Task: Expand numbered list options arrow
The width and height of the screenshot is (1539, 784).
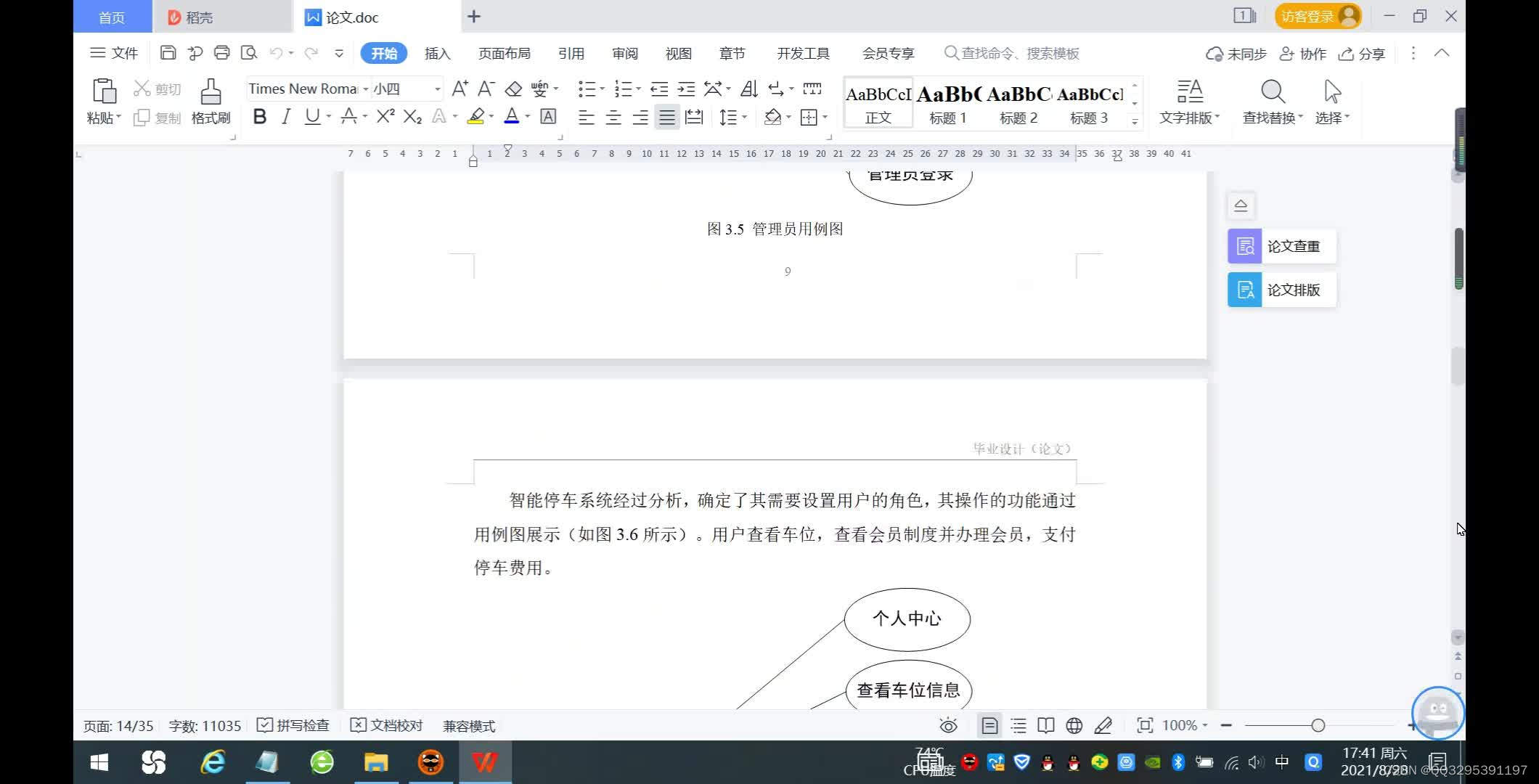Action: click(x=638, y=89)
